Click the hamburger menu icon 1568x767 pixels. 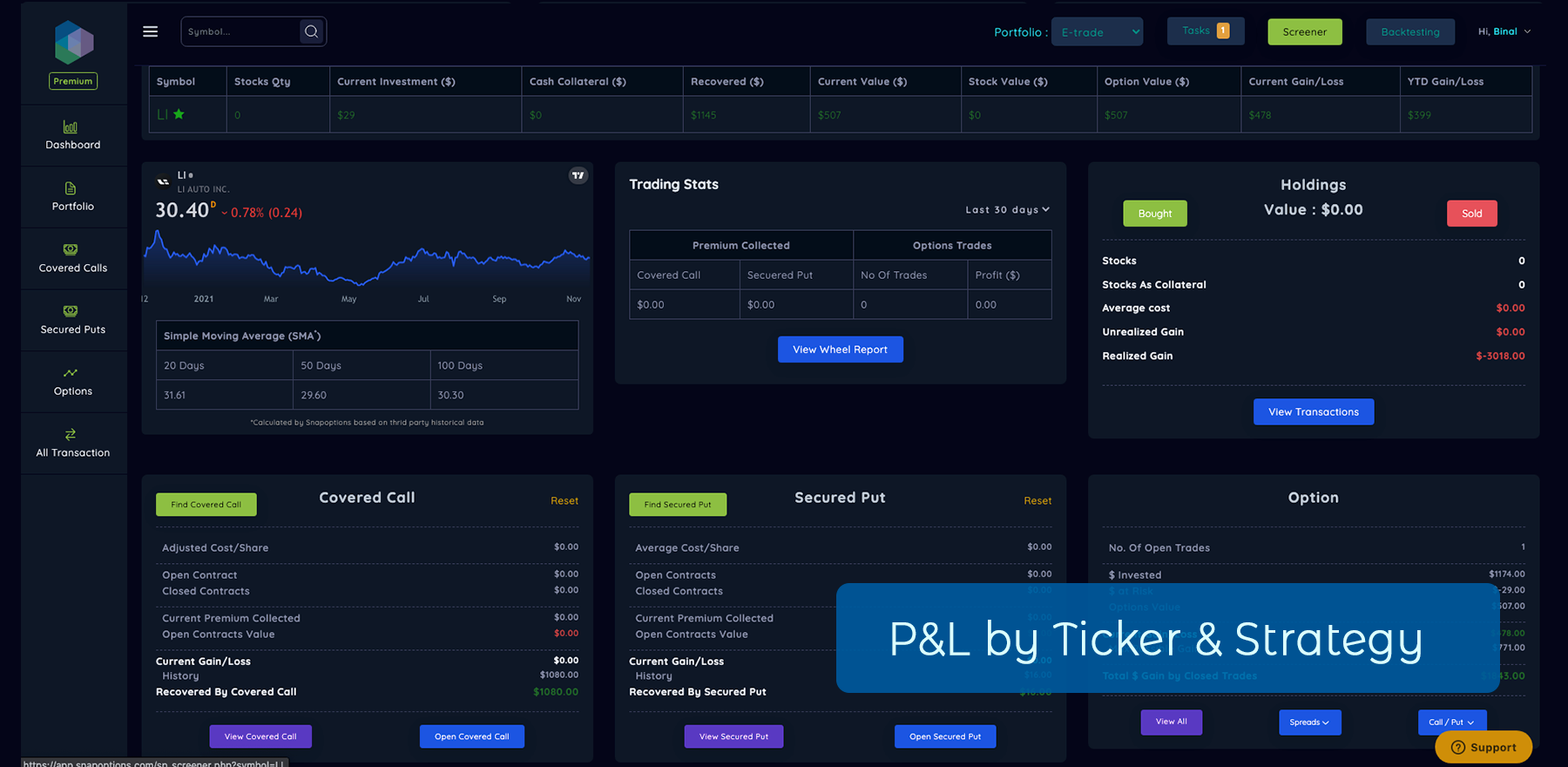click(150, 31)
